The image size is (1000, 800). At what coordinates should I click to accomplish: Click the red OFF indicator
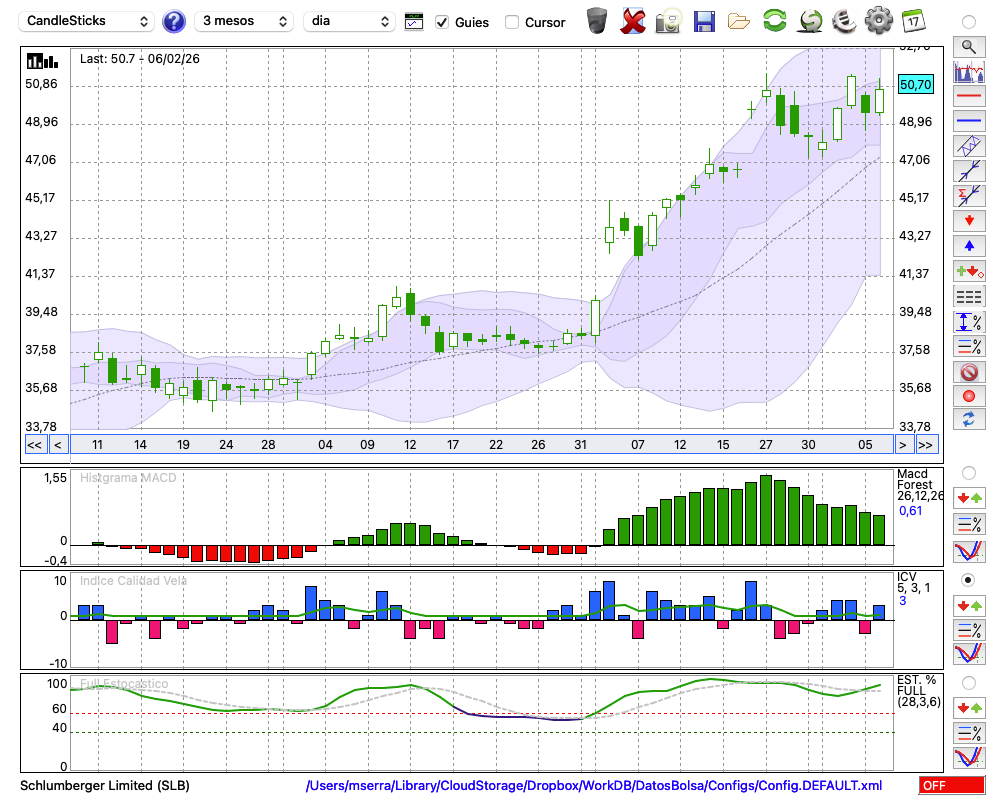coord(951,786)
